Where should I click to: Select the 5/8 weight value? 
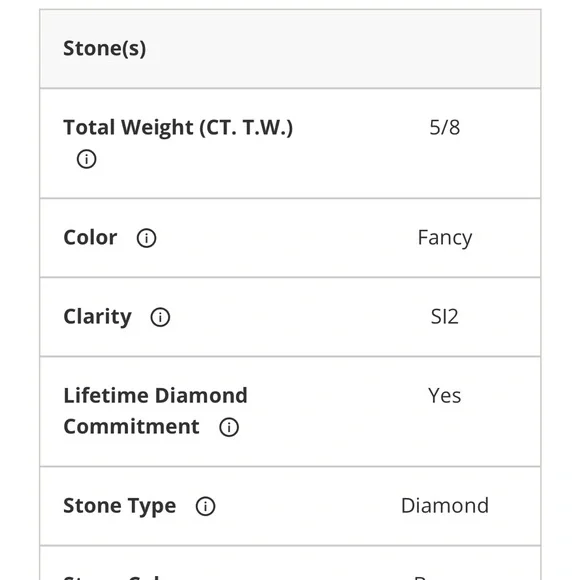tap(445, 128)
